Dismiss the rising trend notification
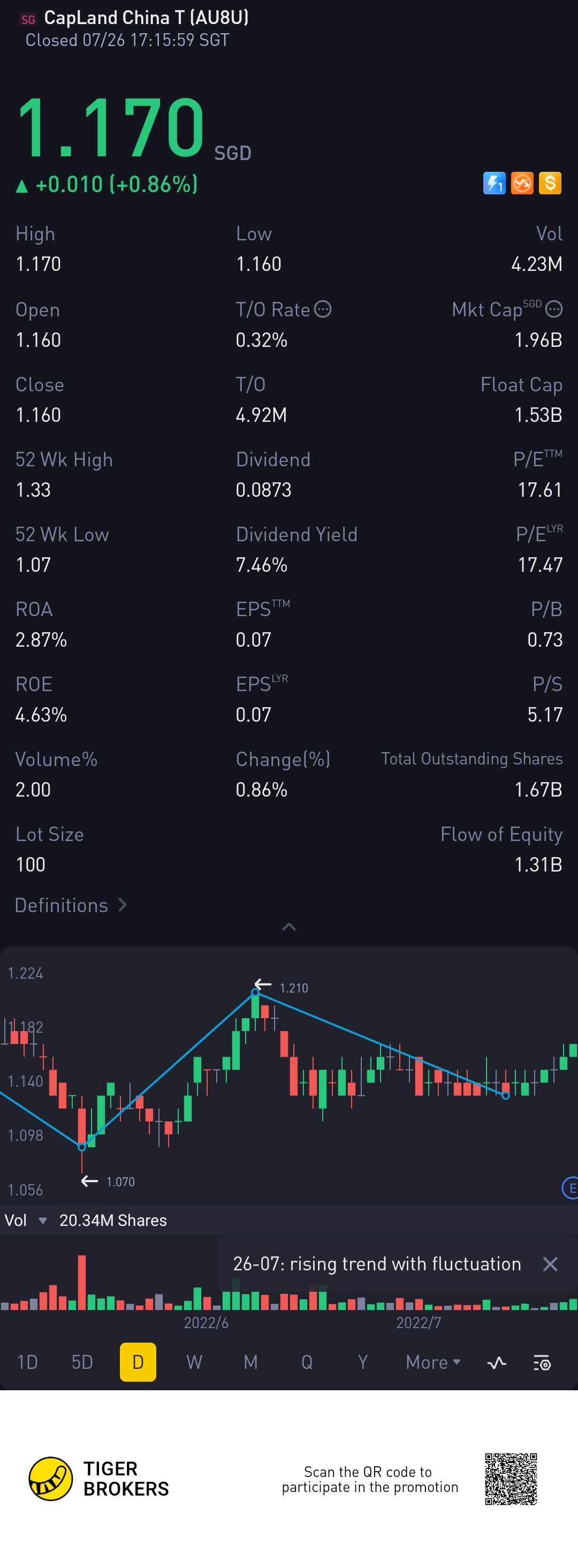The image size is (578, 1568). coord(550,1264)
